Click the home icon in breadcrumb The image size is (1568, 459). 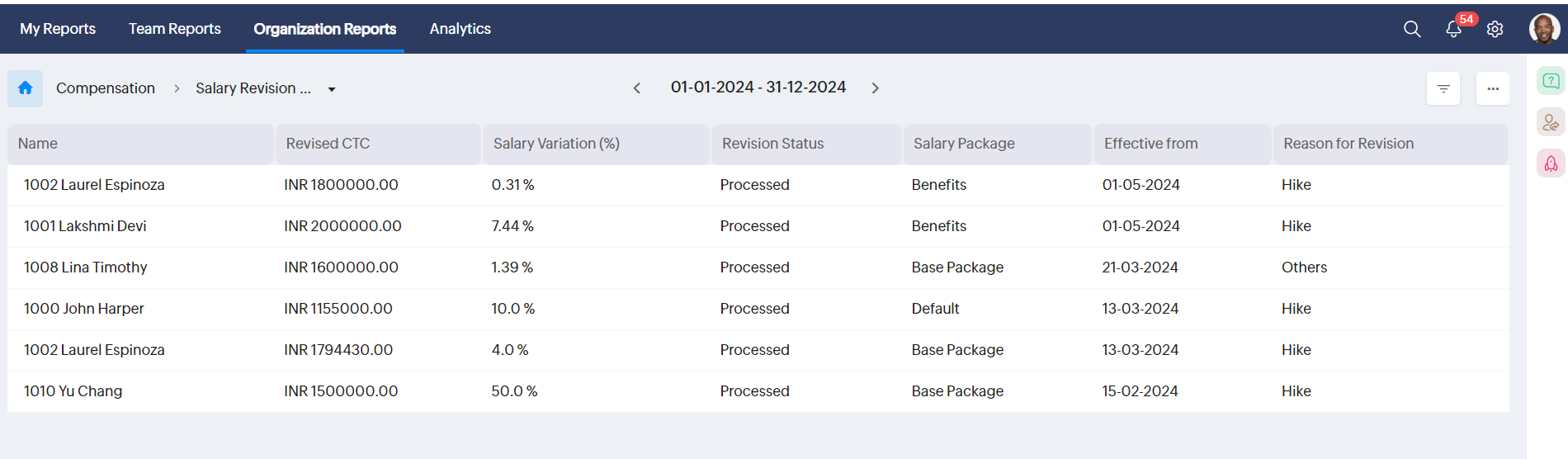click(26, 88)
